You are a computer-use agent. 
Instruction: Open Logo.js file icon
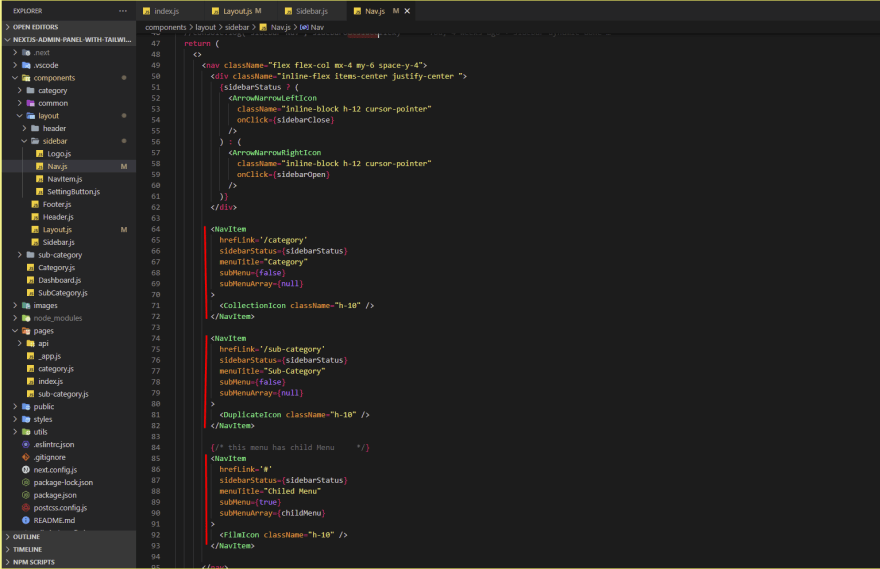click(x=40, y=154)
